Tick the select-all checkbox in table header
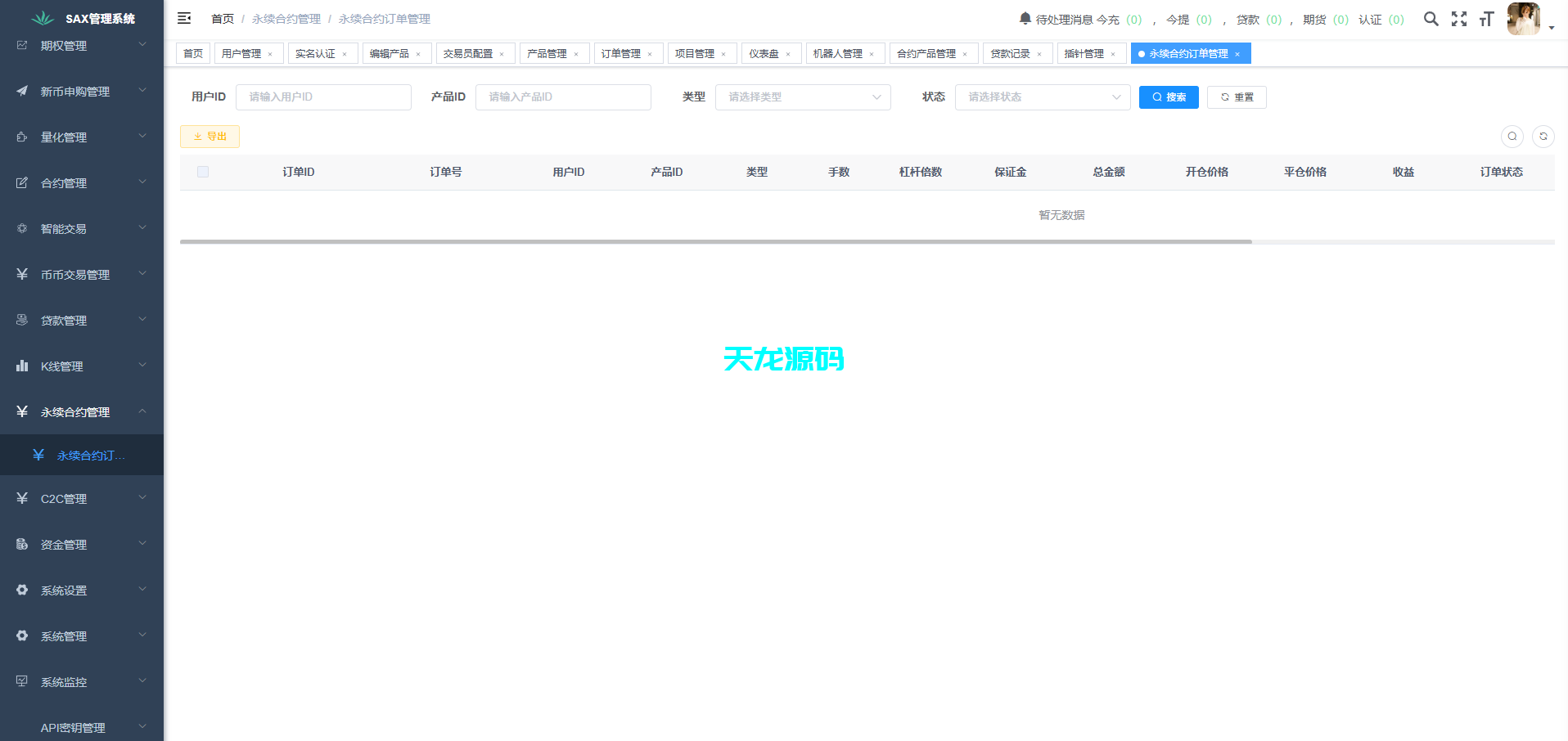The image size is (1568, 741). coord(203,172)
